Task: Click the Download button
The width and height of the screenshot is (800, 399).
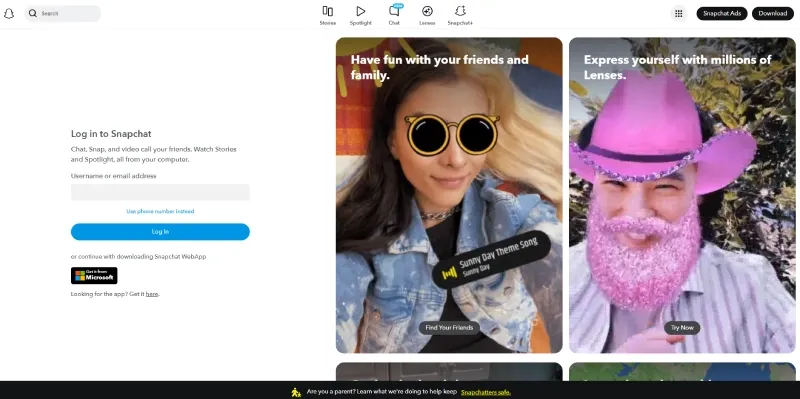Action: click(772, 14)
